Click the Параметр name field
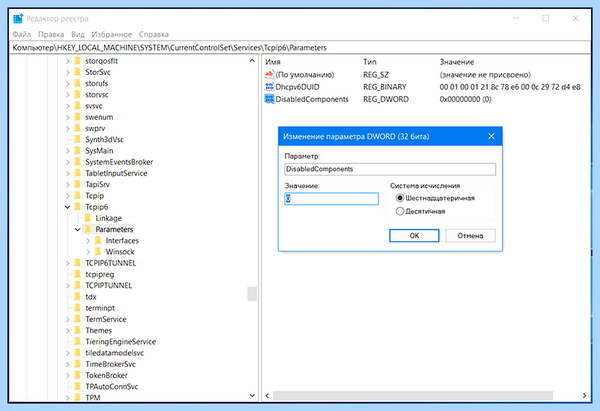 390,169
